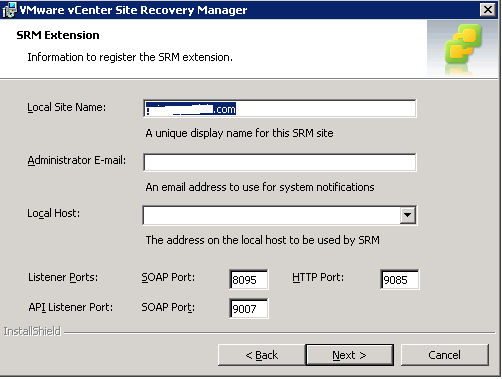Select the HTTP Port 9085 field
This screenshot has width=502, height=379.
pos(400,279)
